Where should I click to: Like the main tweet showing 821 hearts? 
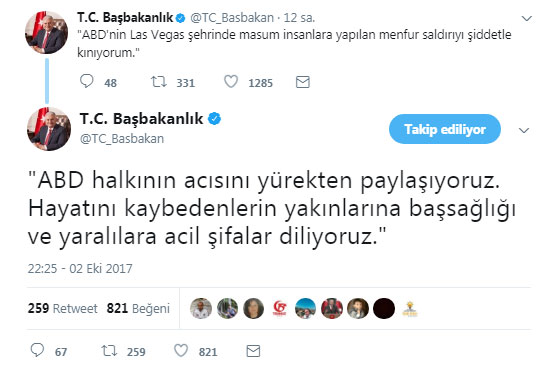(x=181, y=351)
